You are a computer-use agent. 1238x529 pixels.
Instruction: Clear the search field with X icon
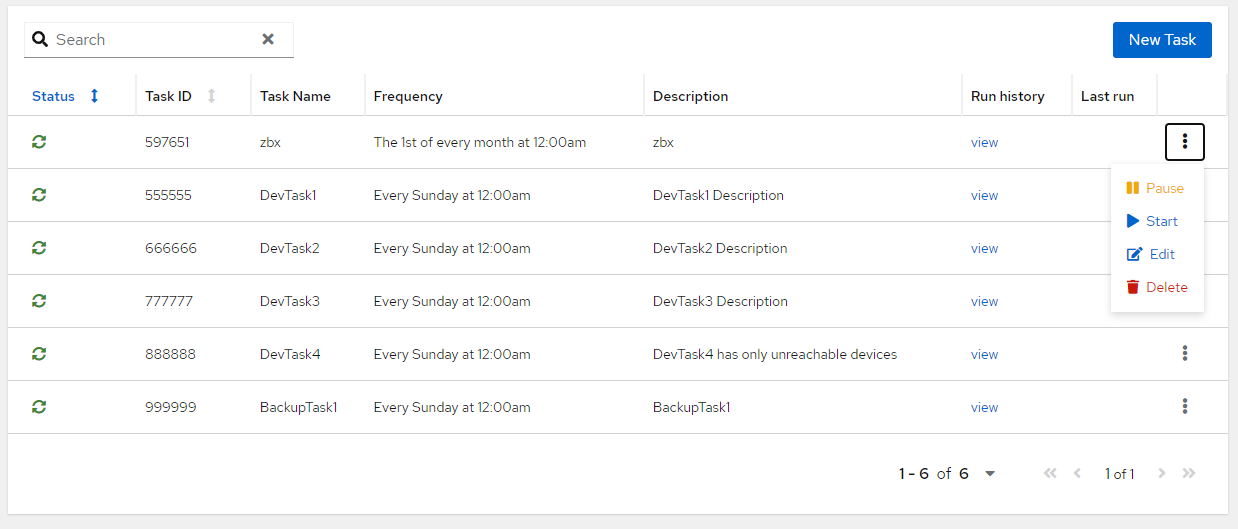(268, 40)
